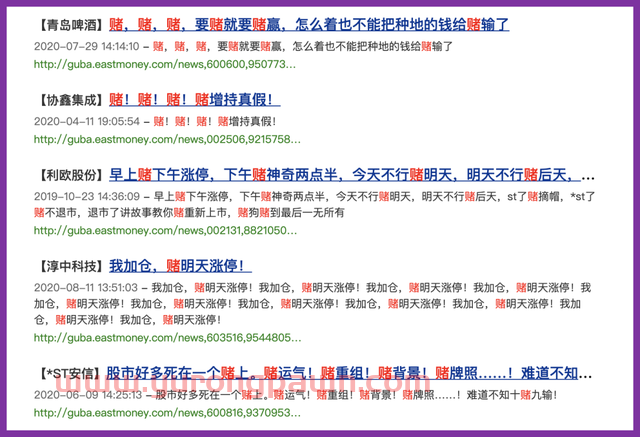Click the timestamp 2019-10-23 14:36:09

87,197
